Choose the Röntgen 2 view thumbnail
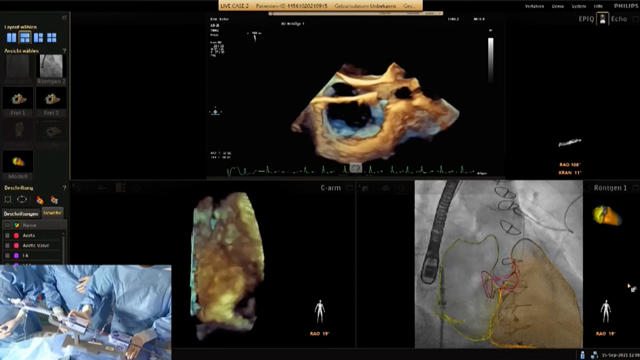 tap(51, 69)
